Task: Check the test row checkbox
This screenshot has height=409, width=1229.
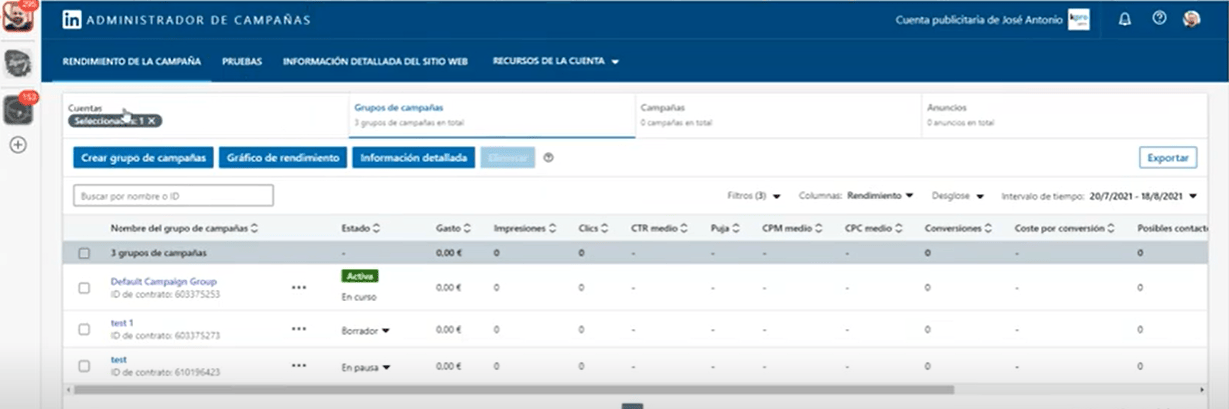Action: coord(84,365)
